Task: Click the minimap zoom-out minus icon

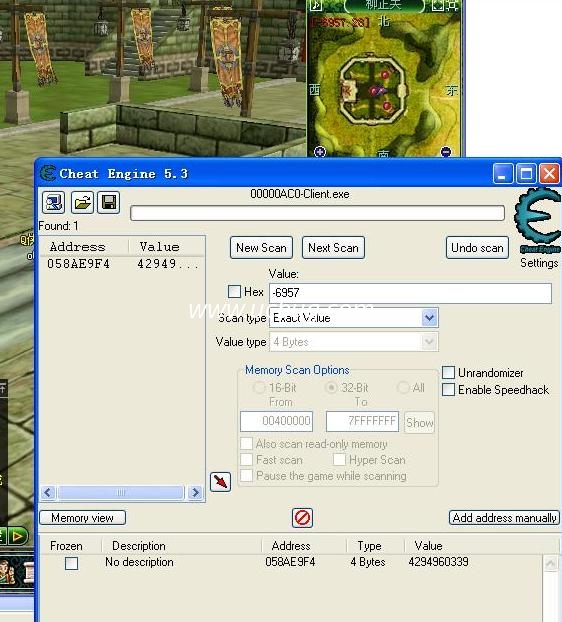Action: point(446,152)
